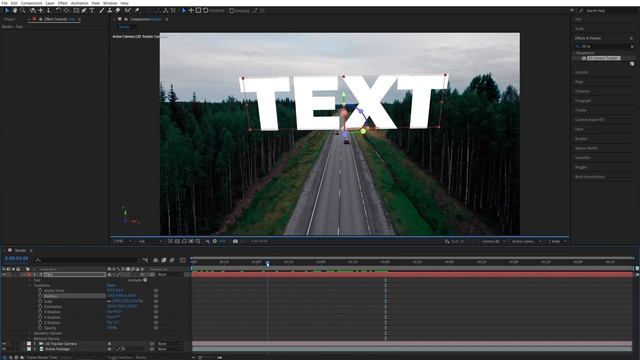Viewport: 640px width, 360px height.
Task: Select the Puppet Pin tool
Action: pyautogui.click(x=137, y=11)
